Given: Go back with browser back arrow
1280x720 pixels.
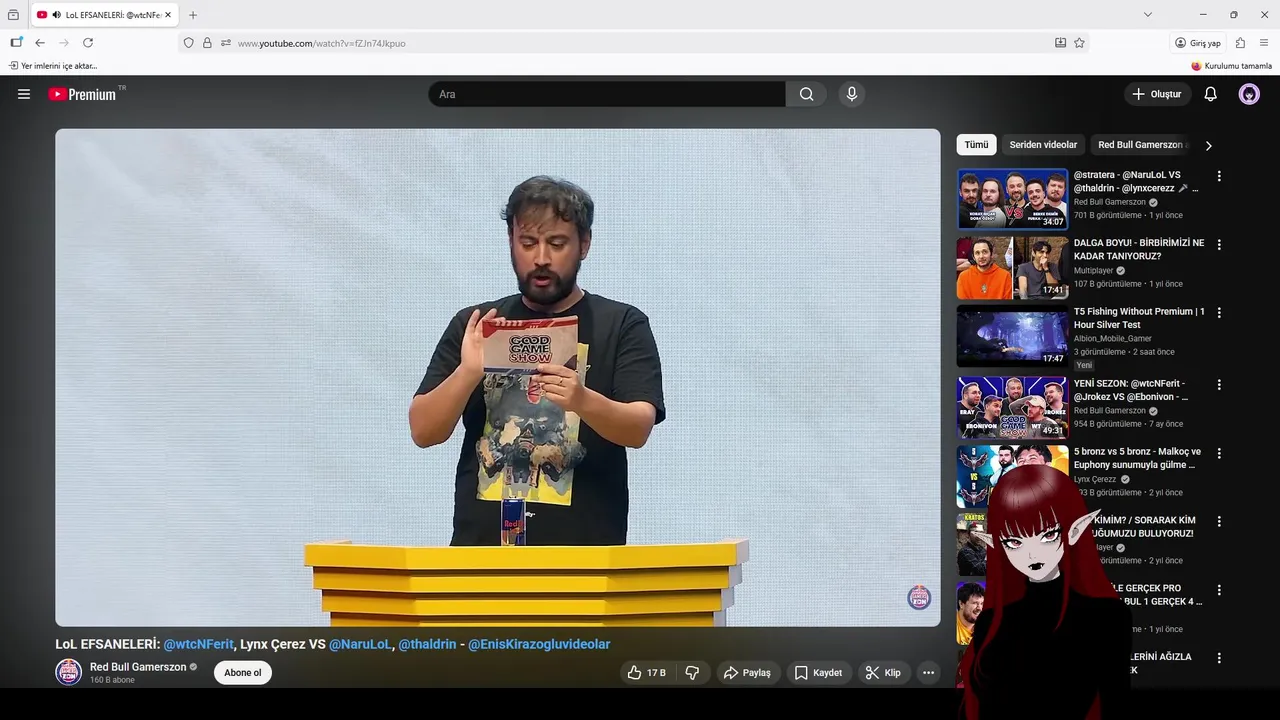Looking at the screenshot, I should point(40,43).
